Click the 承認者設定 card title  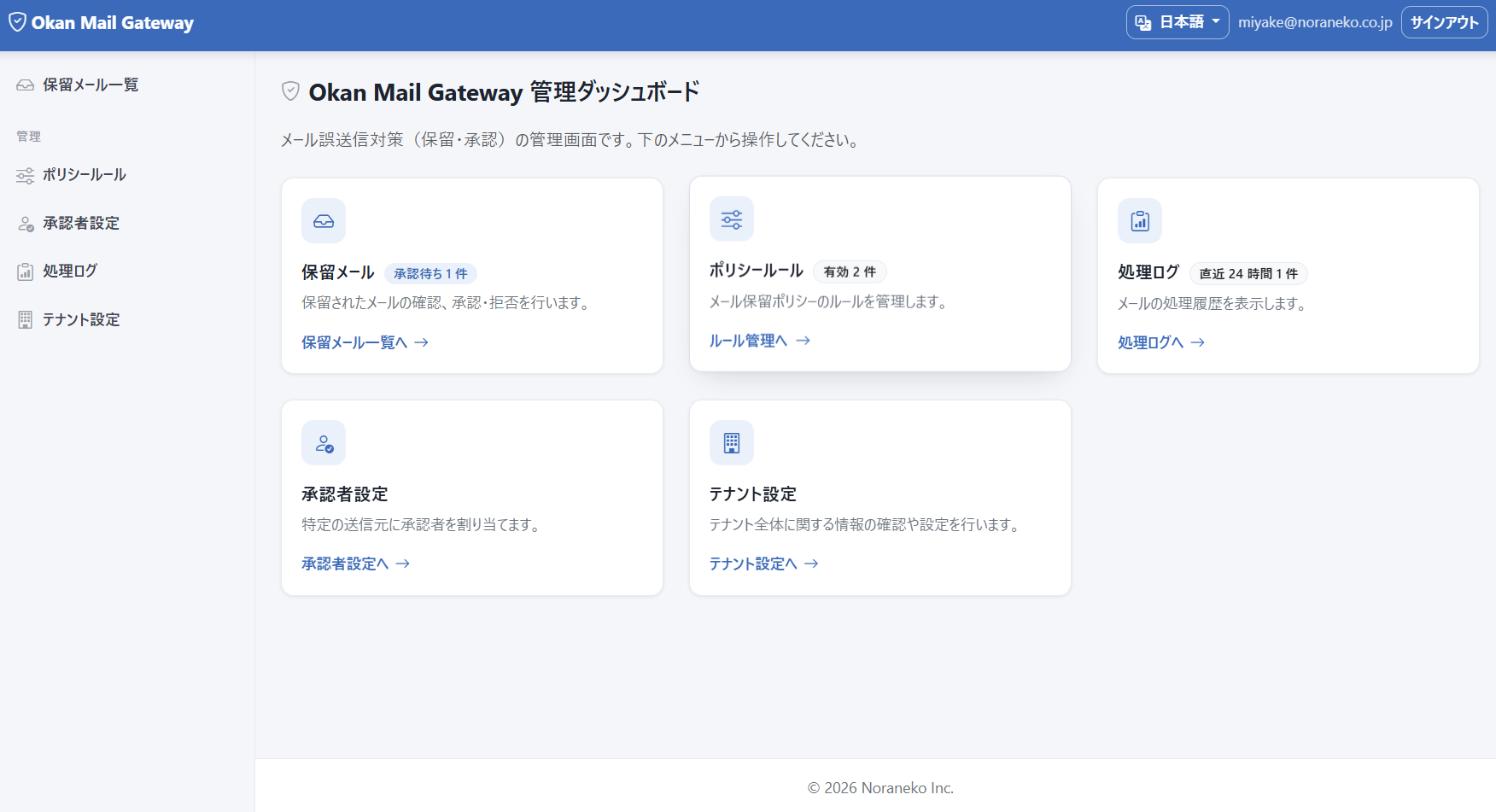tap(345, 494)
